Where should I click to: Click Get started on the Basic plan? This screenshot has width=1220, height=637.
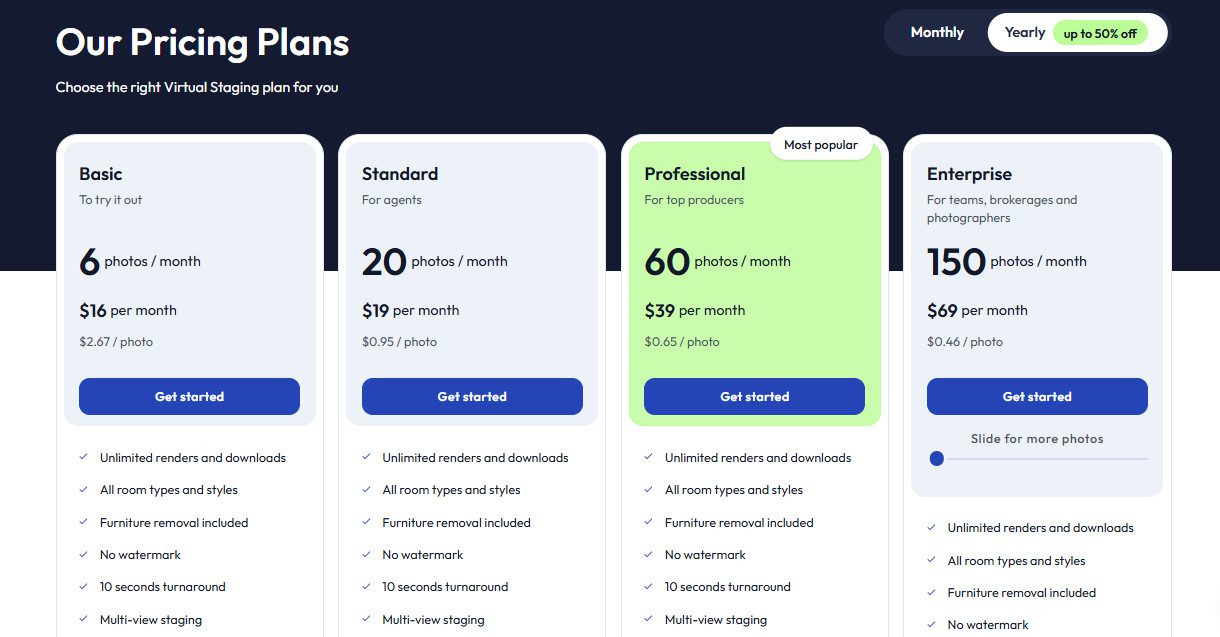coord(189,396)
